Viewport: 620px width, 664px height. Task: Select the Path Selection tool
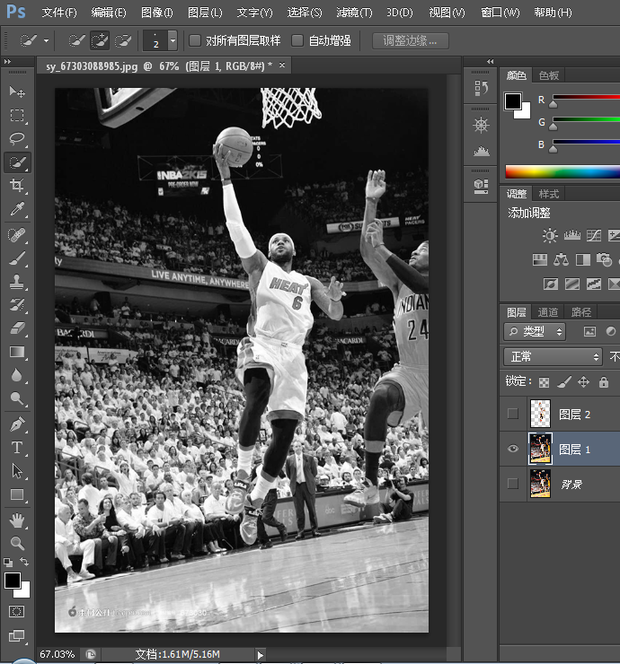(17, 471)
